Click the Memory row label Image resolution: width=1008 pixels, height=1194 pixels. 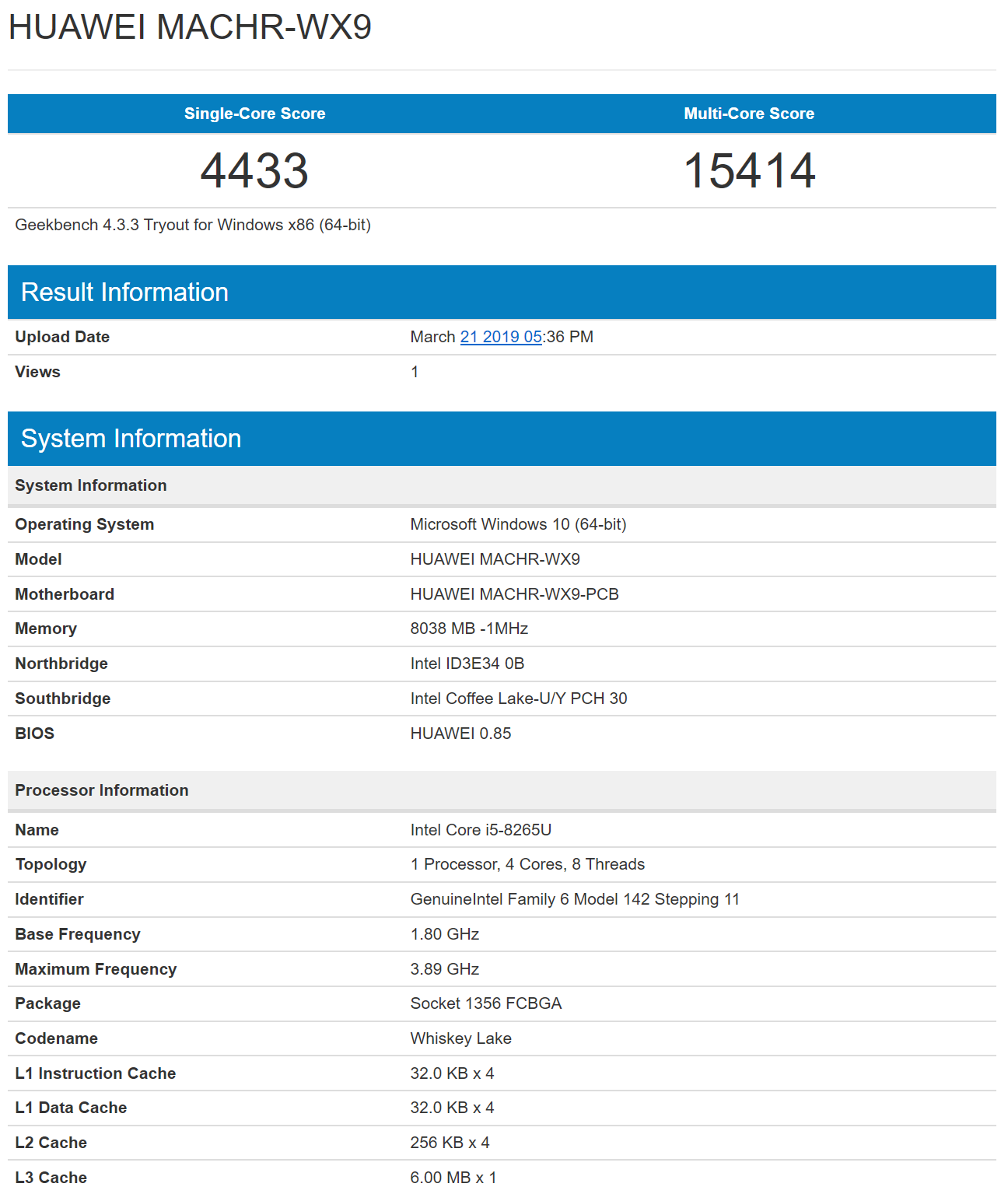pyautogui.click(x=46, y=629)
